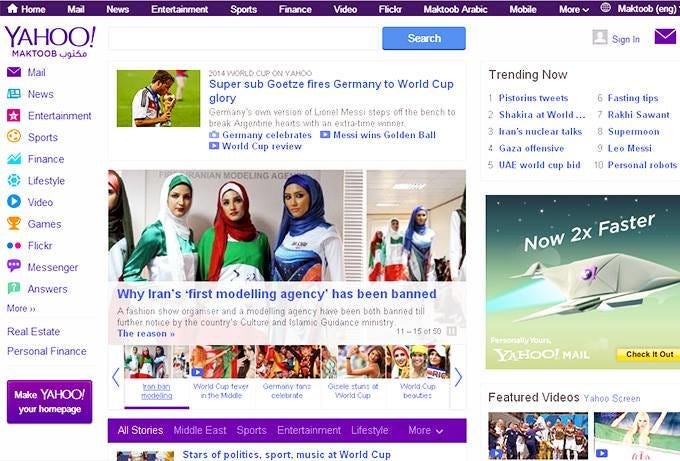Open Super sub Goetze headline link
Image resolution: width=680 pixels, height=461 pixels.
[331, 91]
